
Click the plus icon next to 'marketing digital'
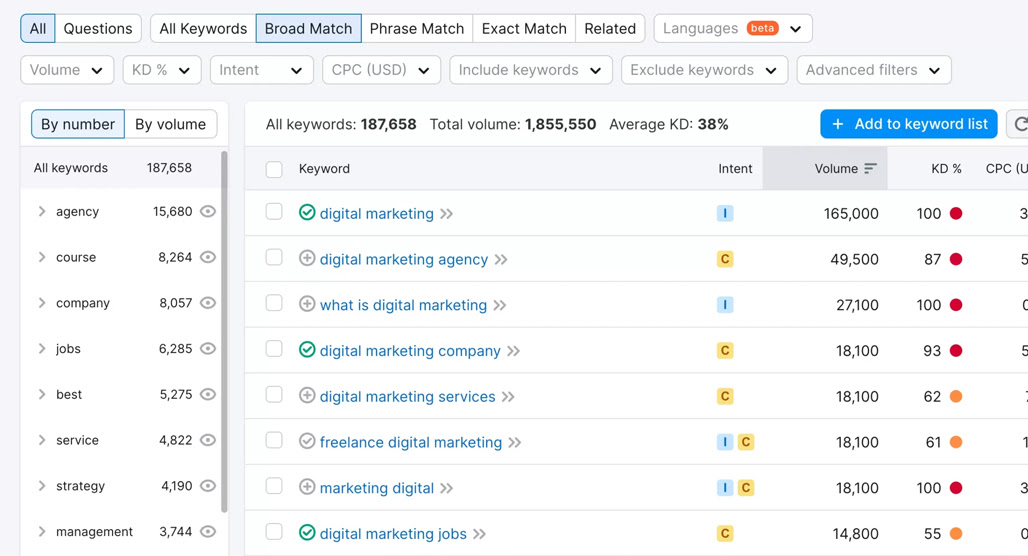pos(307,487)
